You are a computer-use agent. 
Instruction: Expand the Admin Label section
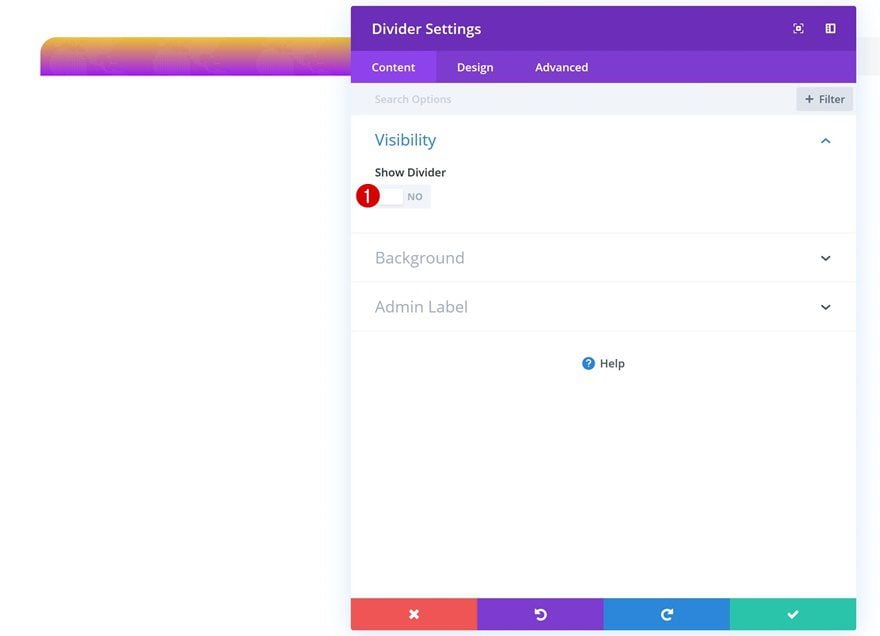point(603,307)
